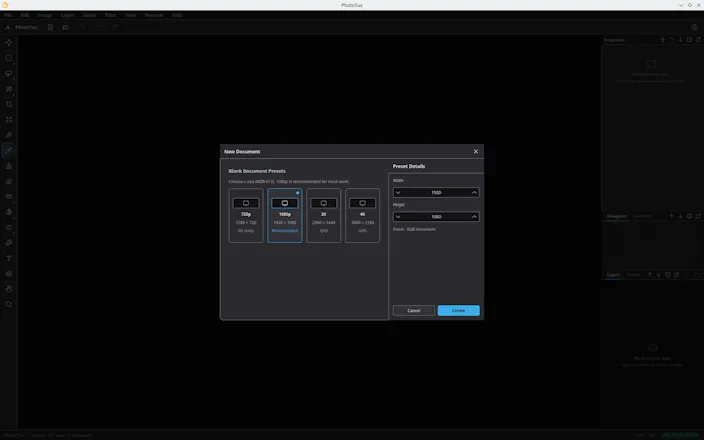
Task: Click the pop-out icon in Navigator panel header
Action: (x=698, y=216)
